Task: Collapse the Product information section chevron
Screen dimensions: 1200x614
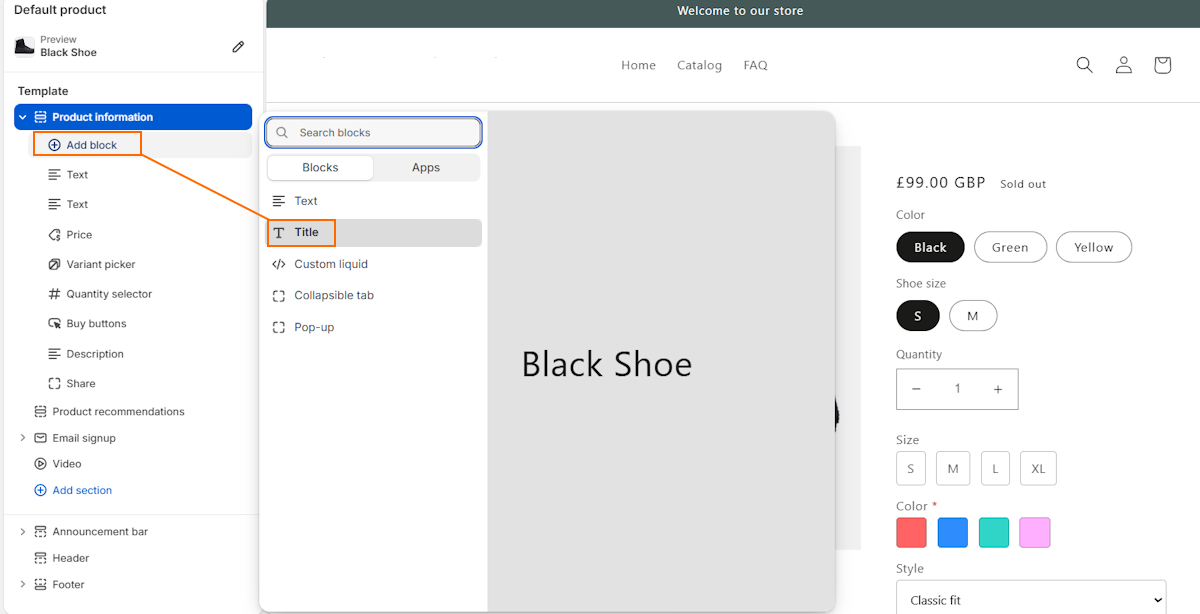Action: coord(23,117)
